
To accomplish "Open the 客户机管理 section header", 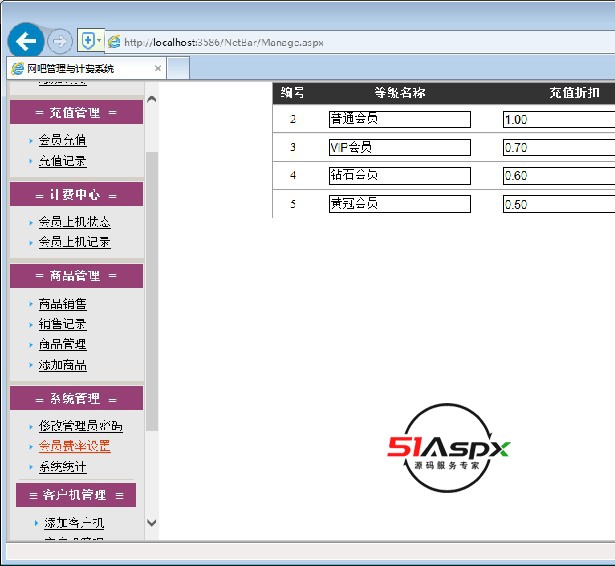I will point(76,495).
